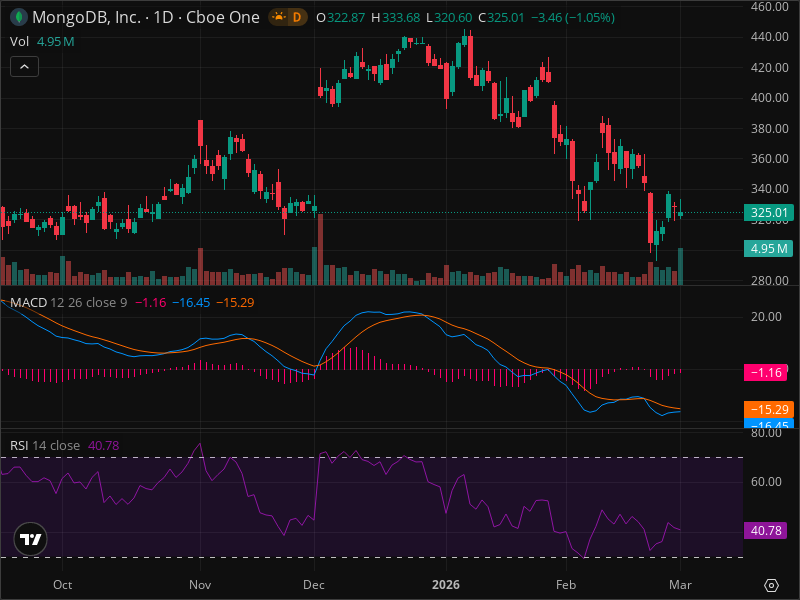The height and width of the screenshot is (600, 800).
Task: Click the Mar date on time axis
Action: 681,585
